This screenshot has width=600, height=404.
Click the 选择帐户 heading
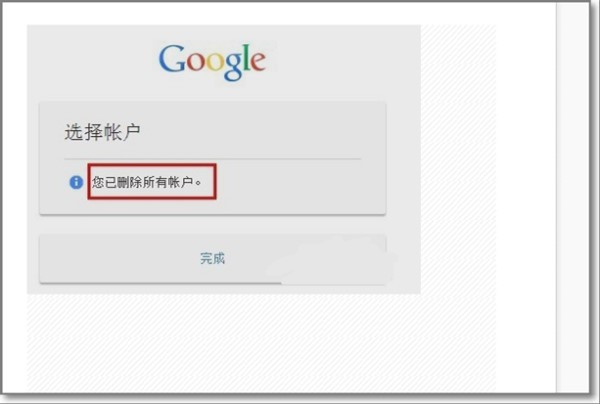pos(103,132)
